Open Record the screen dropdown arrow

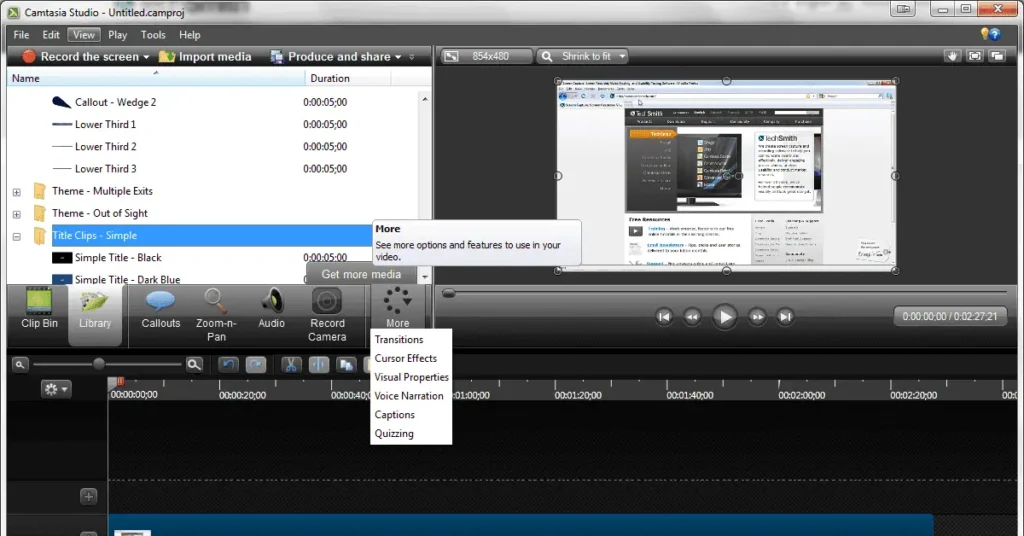pos(146,57)
